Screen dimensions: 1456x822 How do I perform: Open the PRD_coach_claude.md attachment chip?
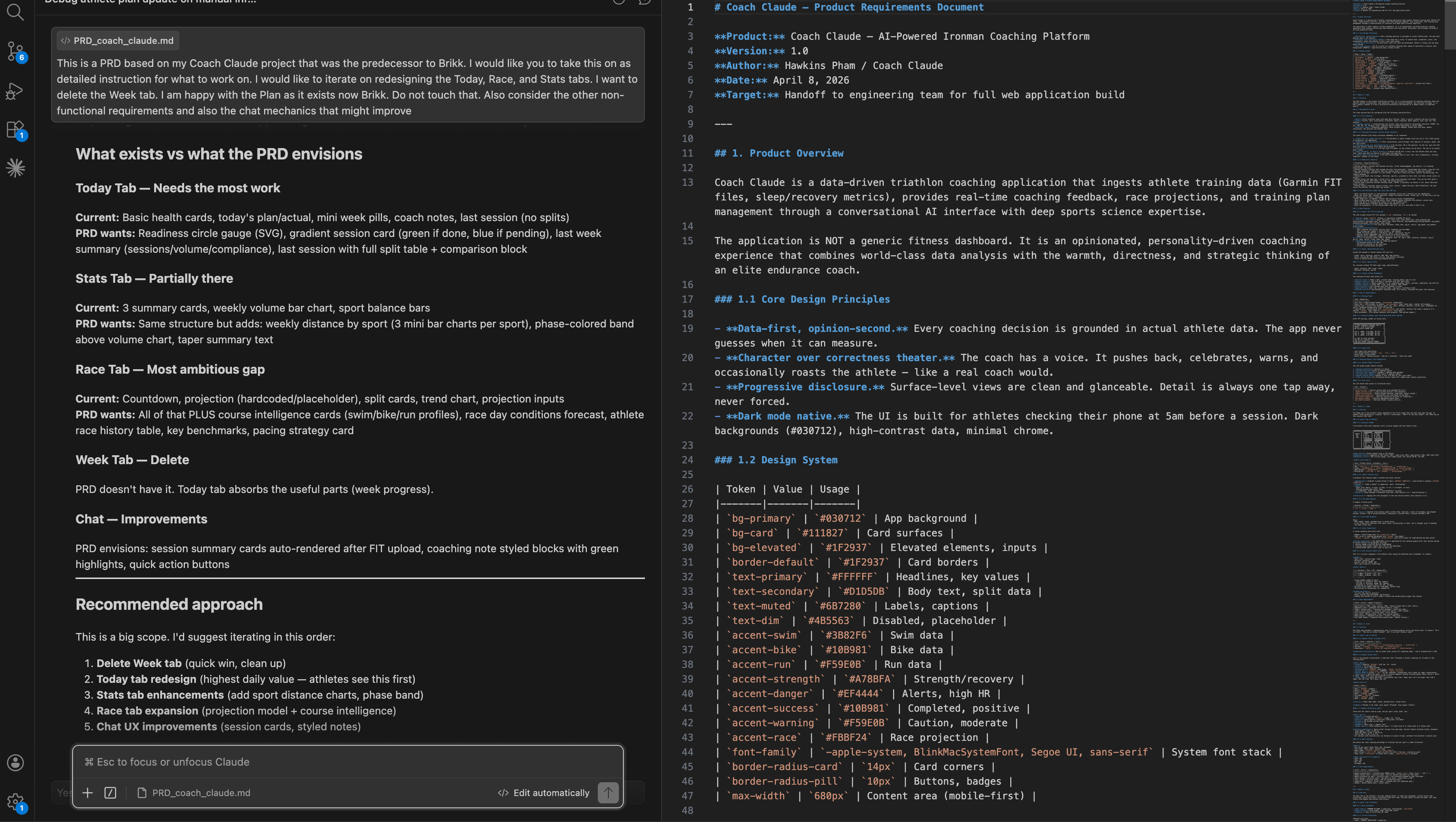tap(118, 41)
